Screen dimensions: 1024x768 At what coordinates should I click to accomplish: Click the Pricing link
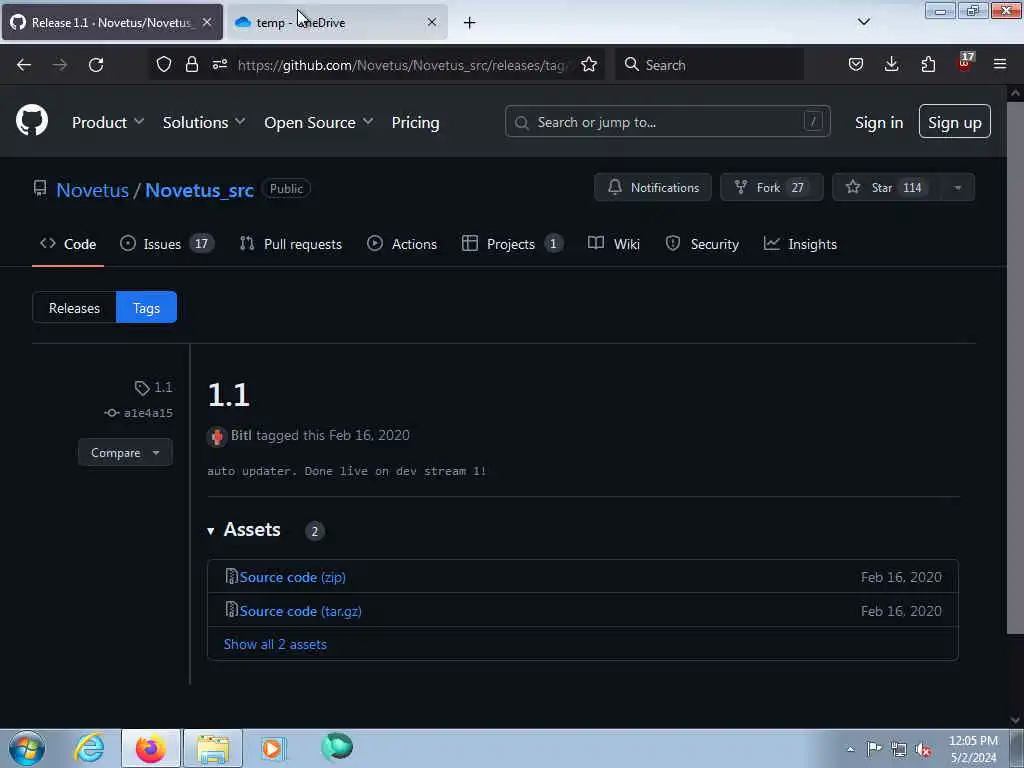pyautogui.click(x=415, y=122)
